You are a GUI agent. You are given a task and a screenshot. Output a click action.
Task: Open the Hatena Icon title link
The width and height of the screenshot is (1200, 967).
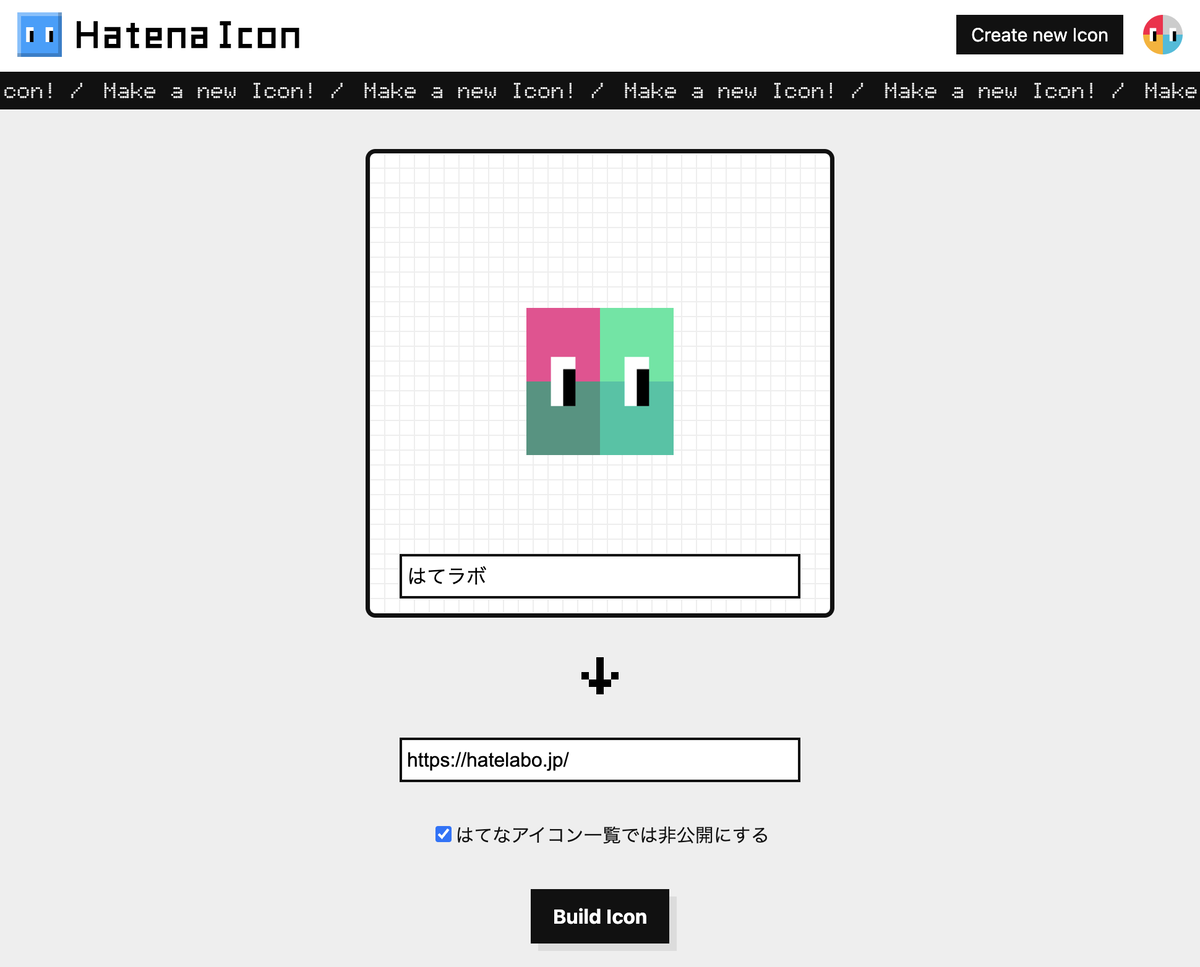pos(188,36)
